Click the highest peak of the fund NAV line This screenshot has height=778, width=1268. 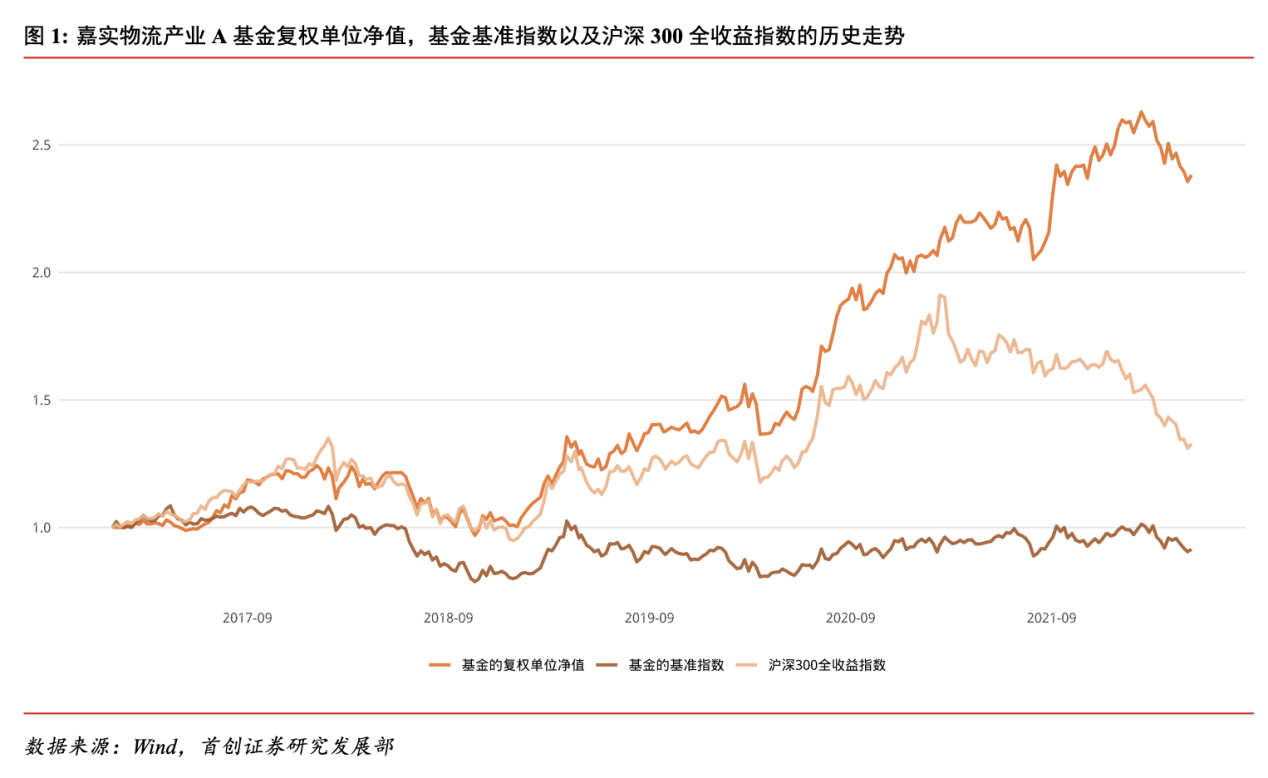click(x=1141, y=112)
